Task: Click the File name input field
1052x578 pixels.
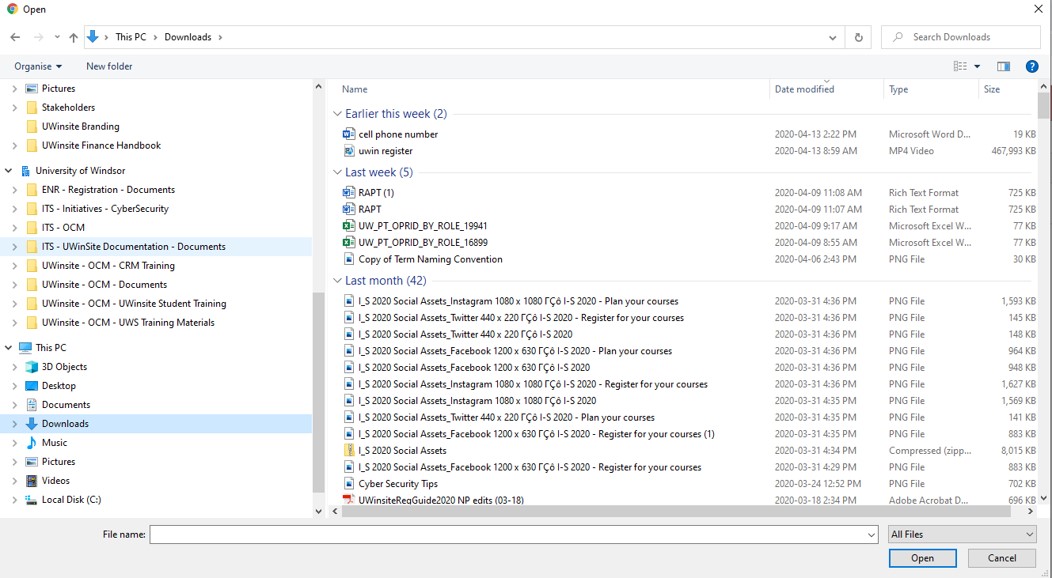Action: [x=513, y=535]
